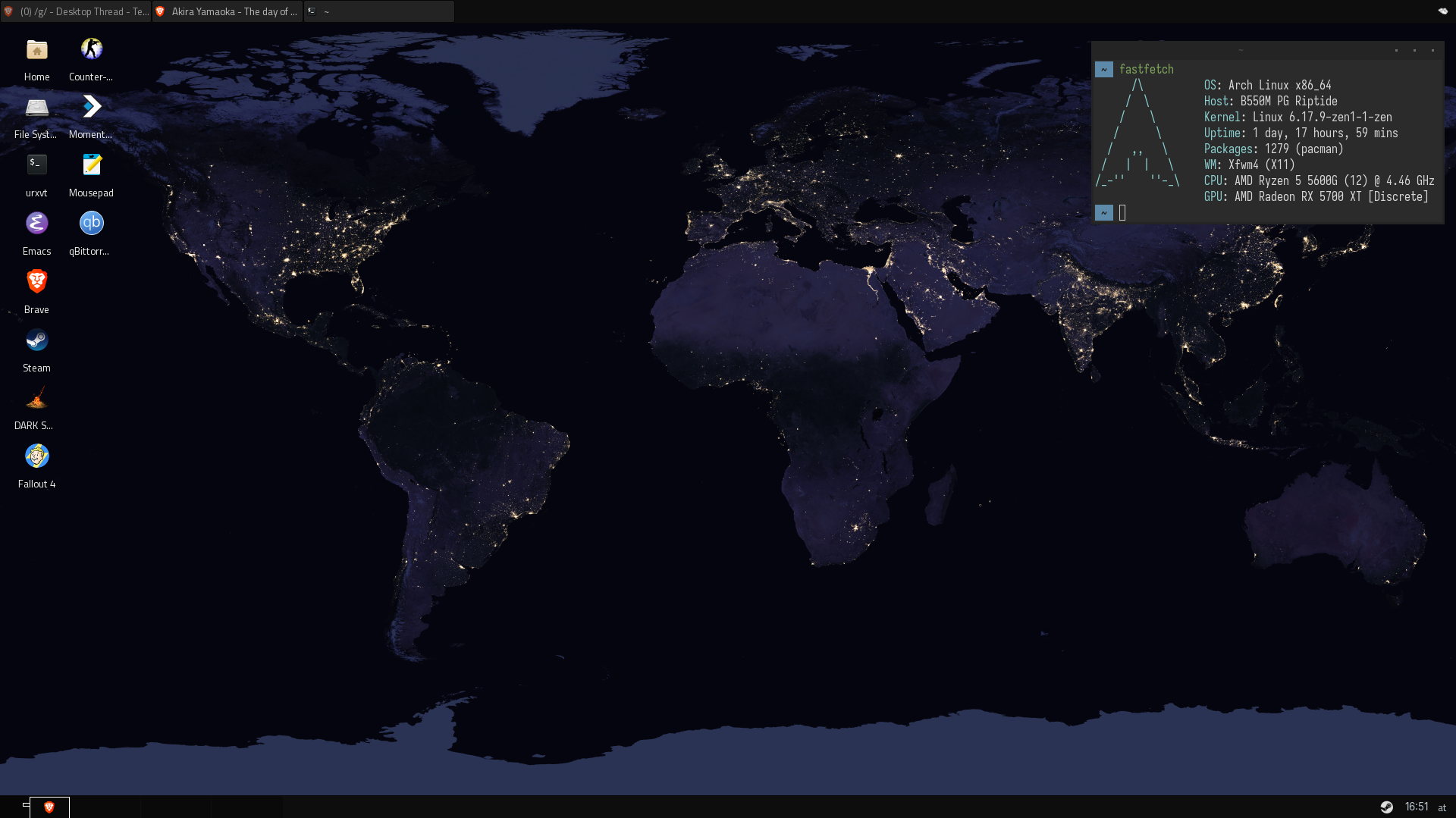The width and height of the screenshot is (1456, 818).
Task: Open the 16:51 clock in the panel
Action: click(1417, 807)
